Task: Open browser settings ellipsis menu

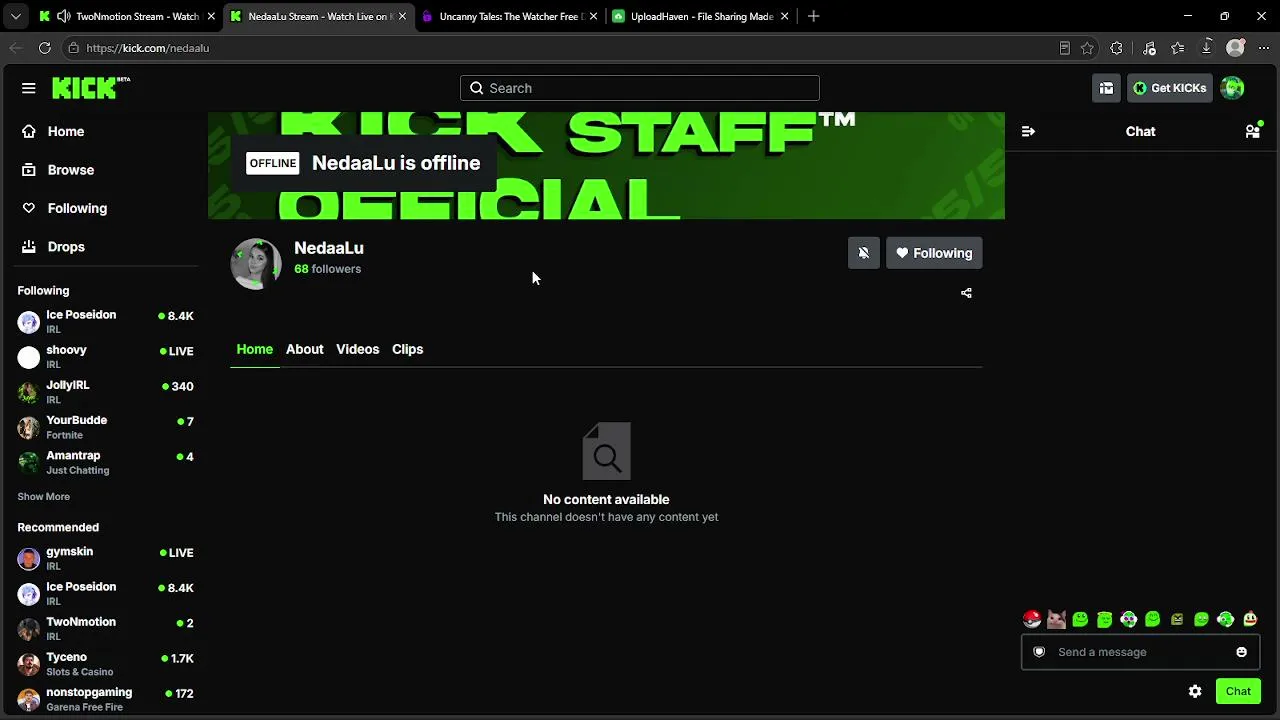Action: coord(1262,48)
